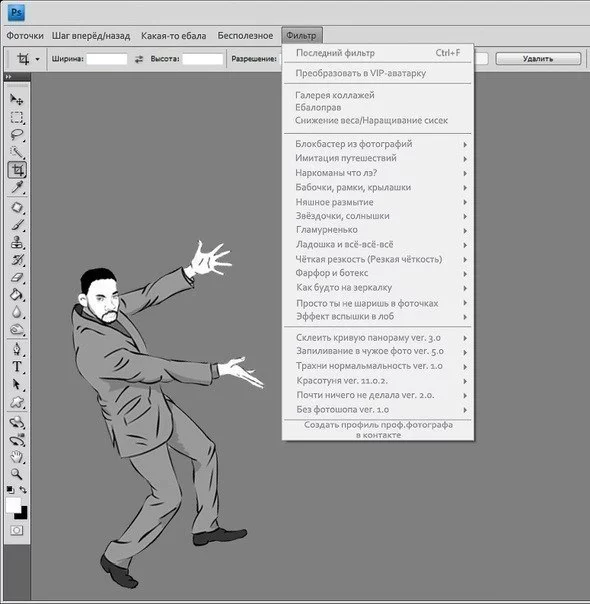
Task: Toggle Quick Mask mode icon
Action: click(x=16, y=530)
